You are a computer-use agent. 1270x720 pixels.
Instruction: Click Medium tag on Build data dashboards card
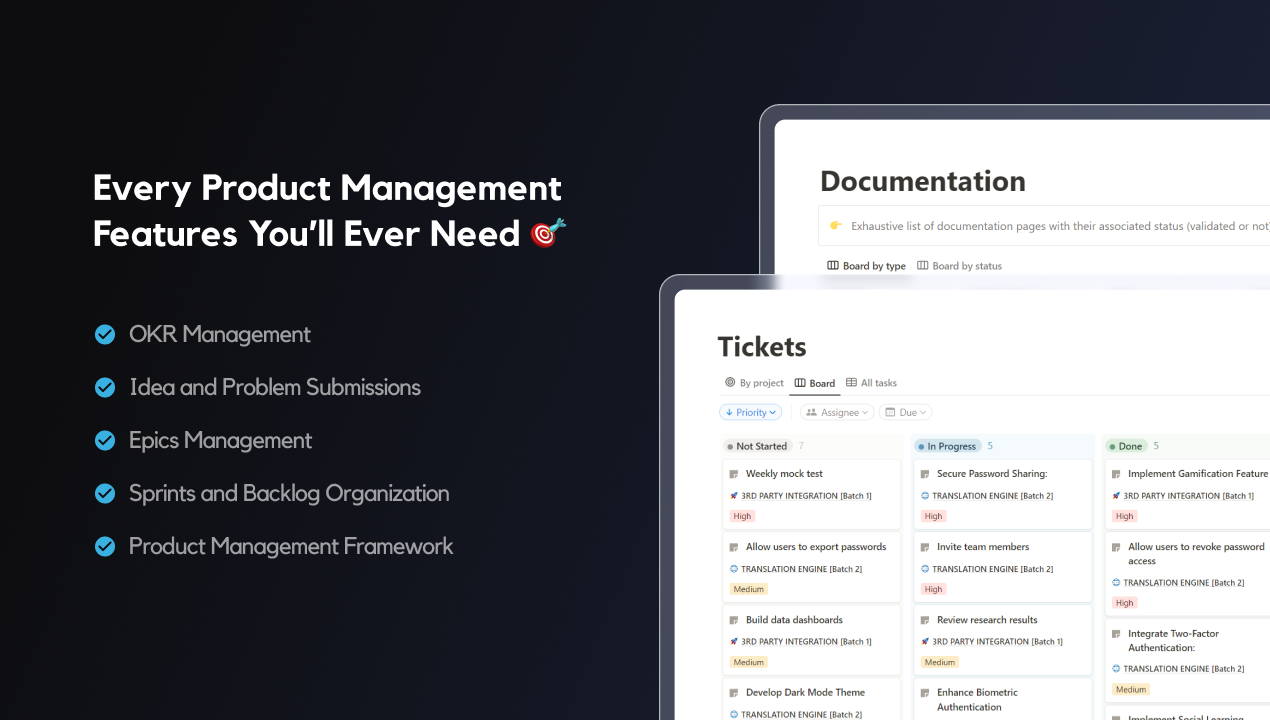pos(748,662)
